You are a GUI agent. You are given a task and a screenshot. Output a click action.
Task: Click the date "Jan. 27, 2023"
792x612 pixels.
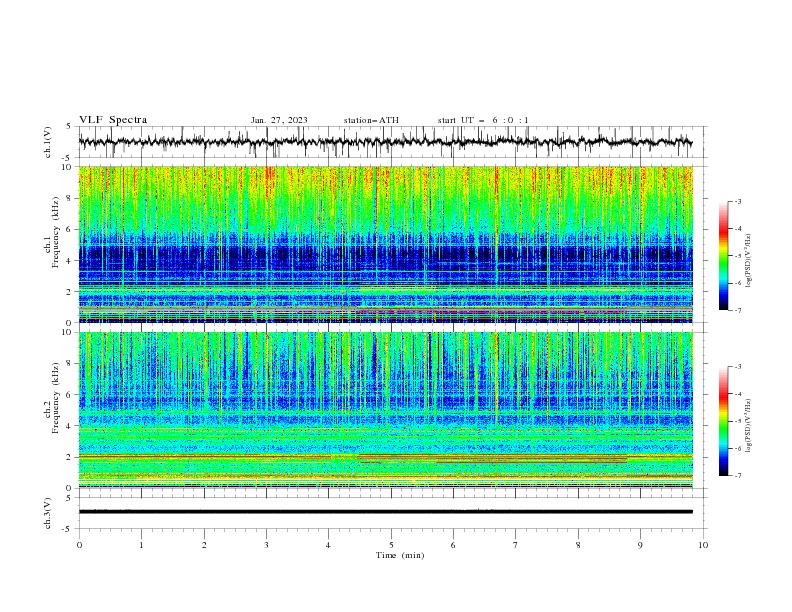pyautogui.click(x=279, y=120)
